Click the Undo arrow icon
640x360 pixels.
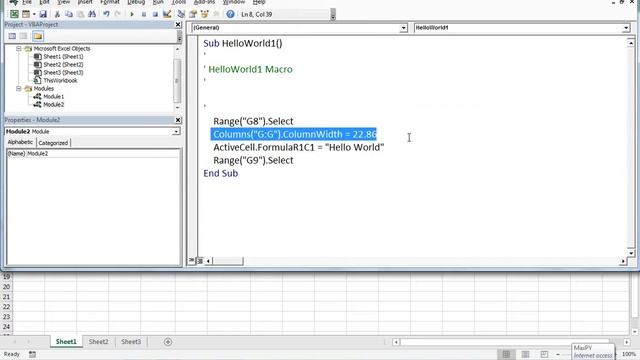point(106,14)
